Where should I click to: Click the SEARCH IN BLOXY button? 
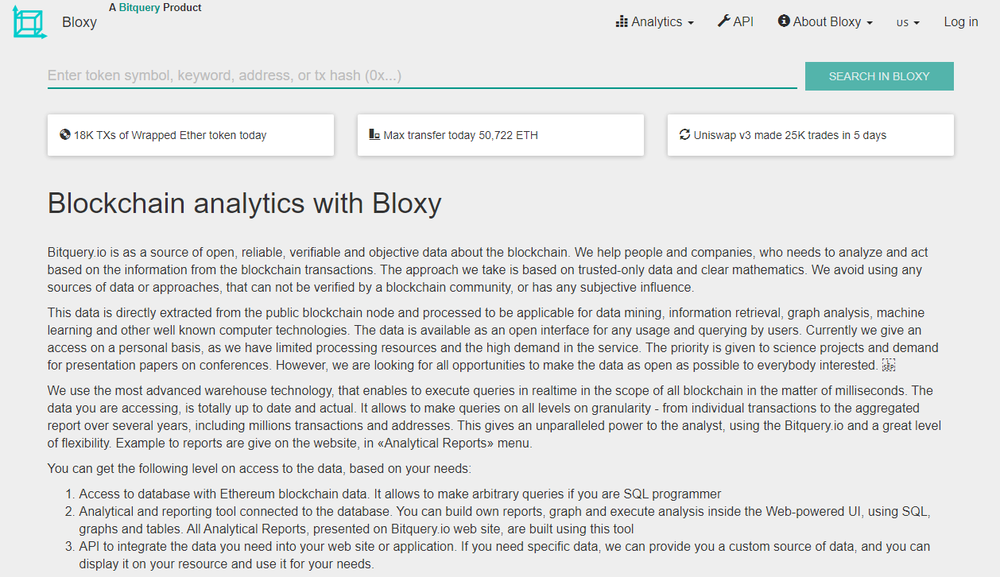pyautogui.click(x=879, y=77)
